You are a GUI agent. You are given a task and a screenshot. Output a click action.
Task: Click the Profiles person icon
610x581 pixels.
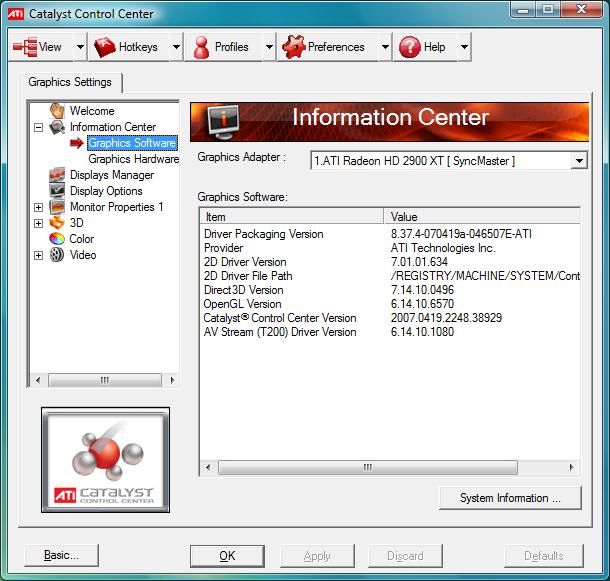(202, 47)
